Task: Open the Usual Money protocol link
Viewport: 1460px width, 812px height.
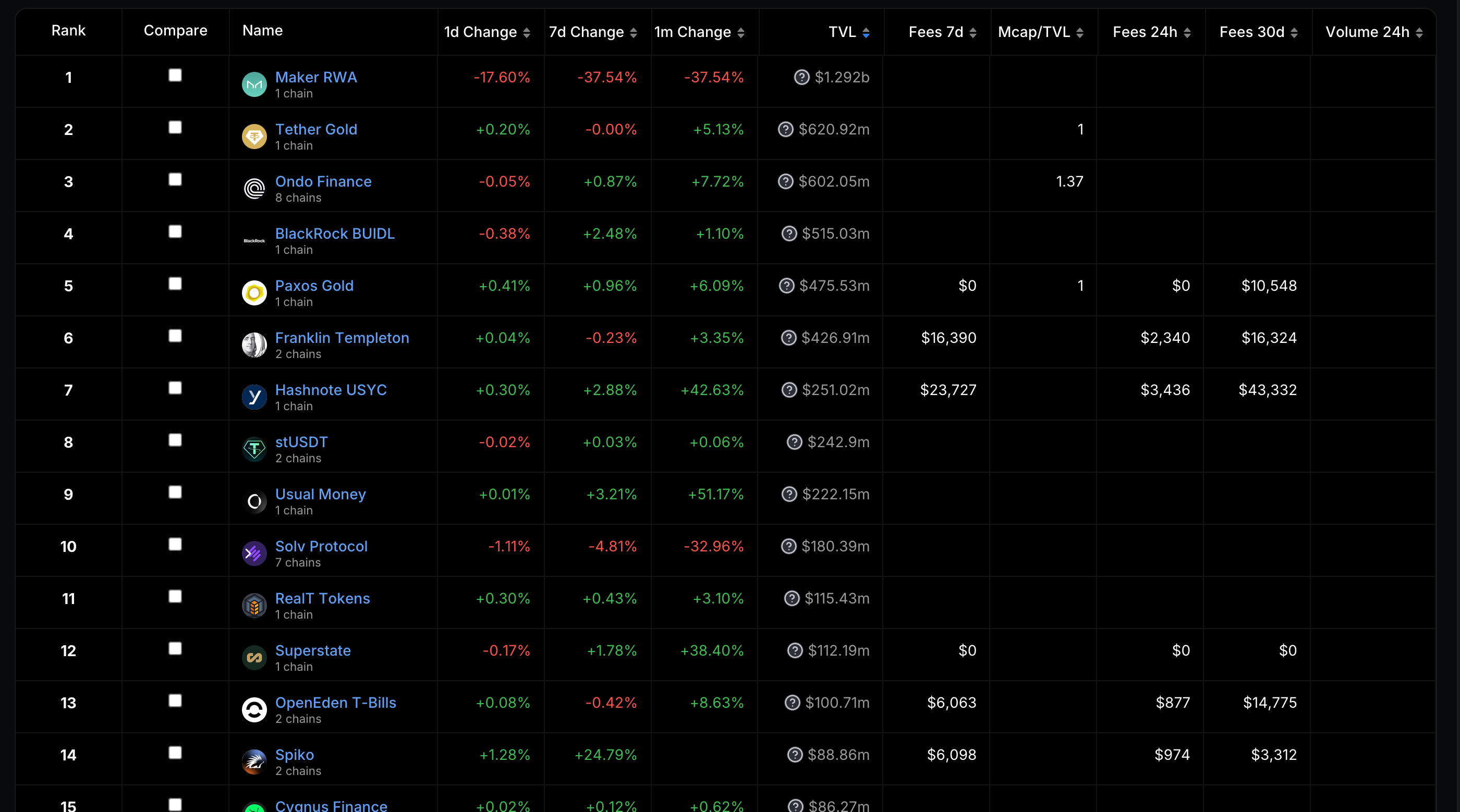Action: 320,494
